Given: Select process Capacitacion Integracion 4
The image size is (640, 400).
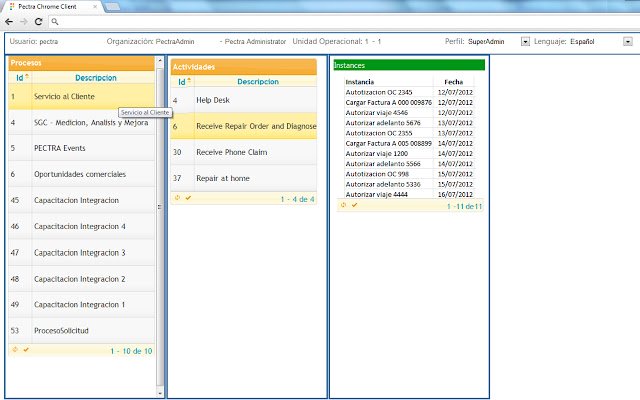Looking at the screenshot, I should [81, 227].
